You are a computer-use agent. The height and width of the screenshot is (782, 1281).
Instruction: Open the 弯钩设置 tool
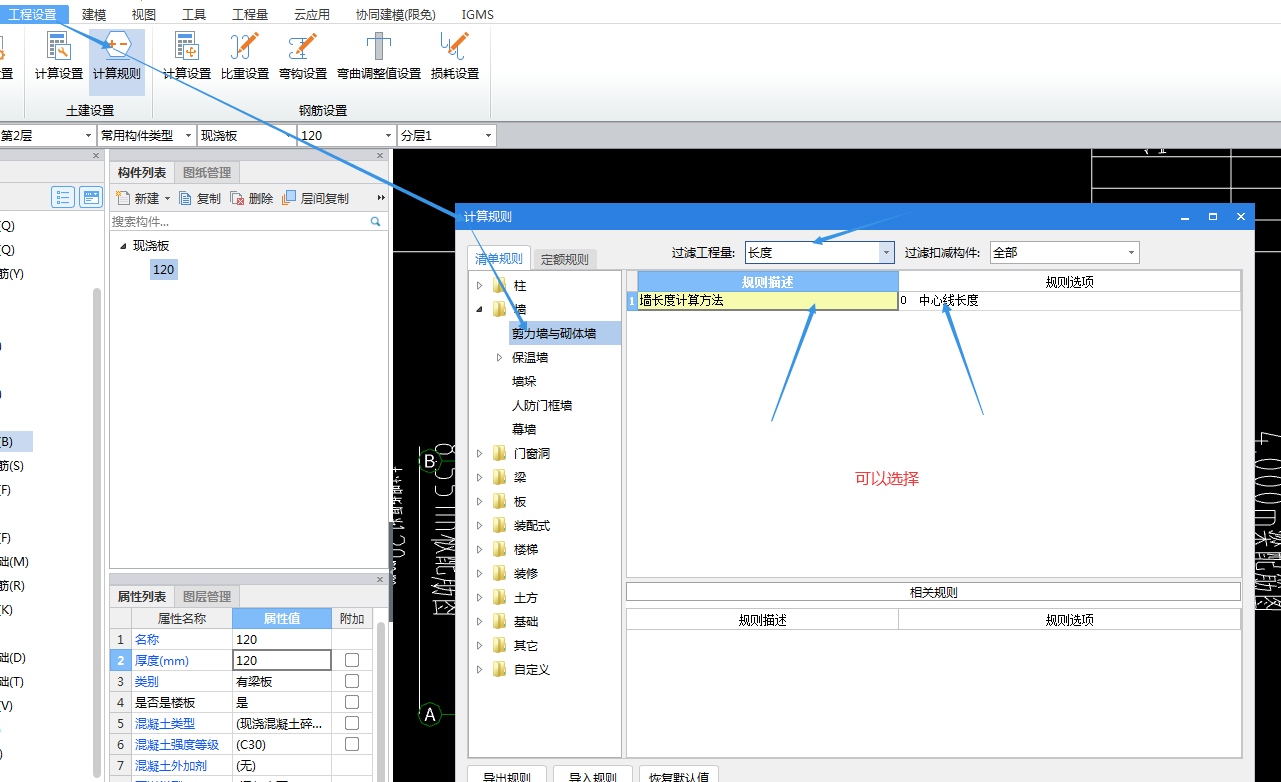click(303, 57)
